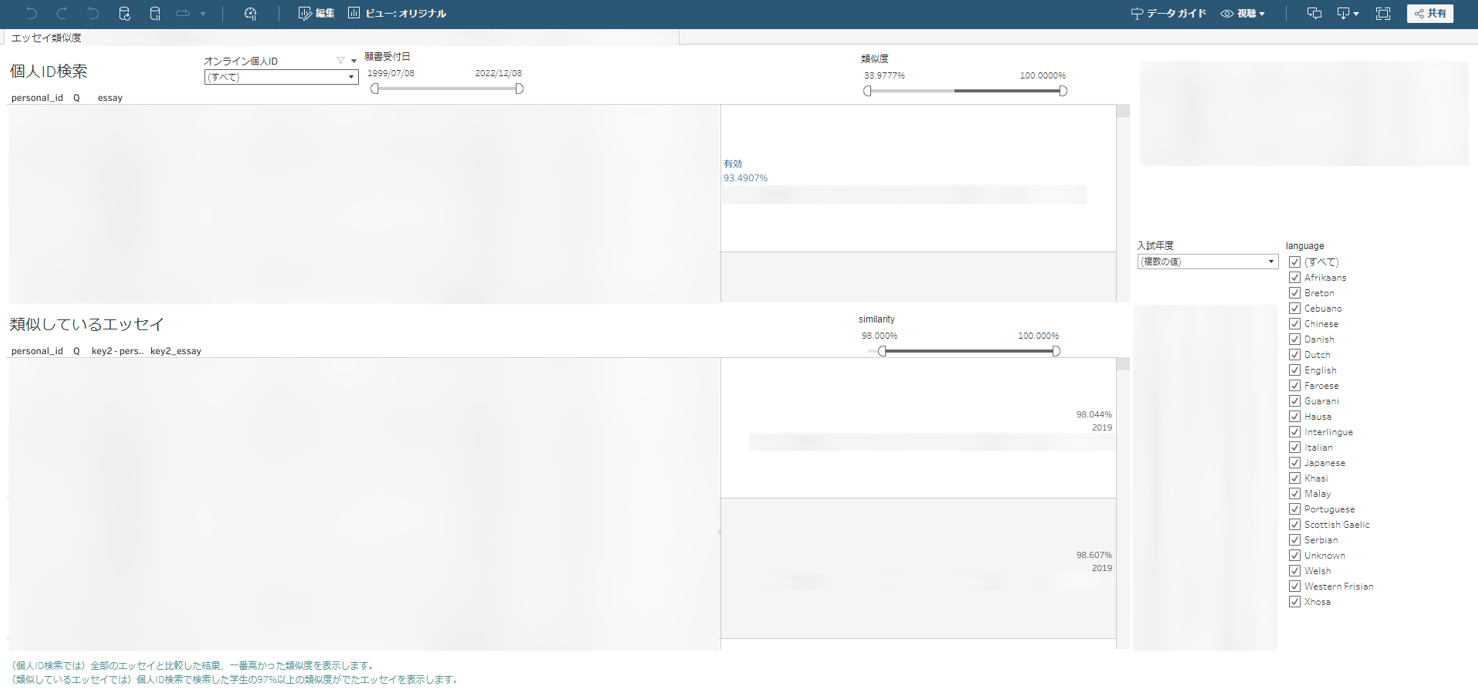Open the comments speech bubble icon

pyautogui.click(x=1314, y=13)
